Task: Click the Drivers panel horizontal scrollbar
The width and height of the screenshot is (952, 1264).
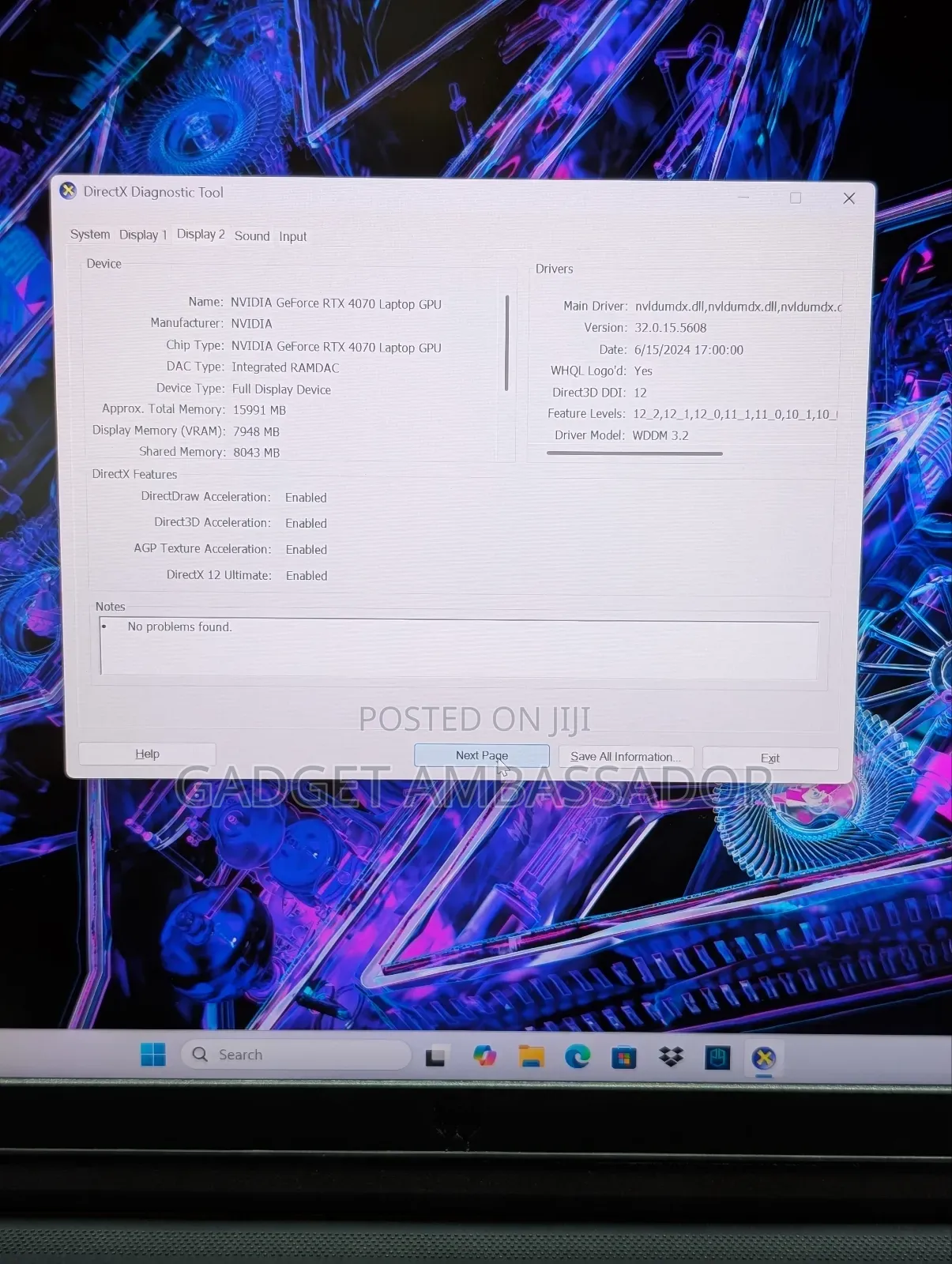Action: pos(634,453)
